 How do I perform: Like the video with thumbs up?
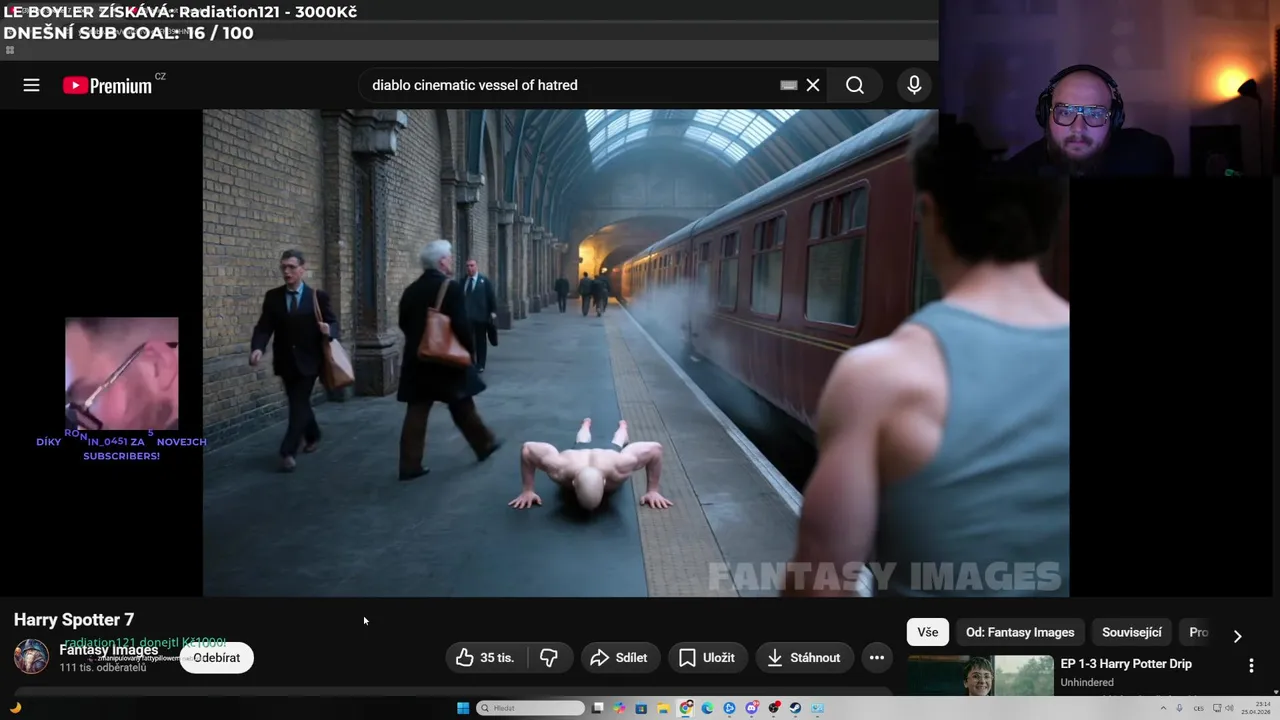[486, 657]
